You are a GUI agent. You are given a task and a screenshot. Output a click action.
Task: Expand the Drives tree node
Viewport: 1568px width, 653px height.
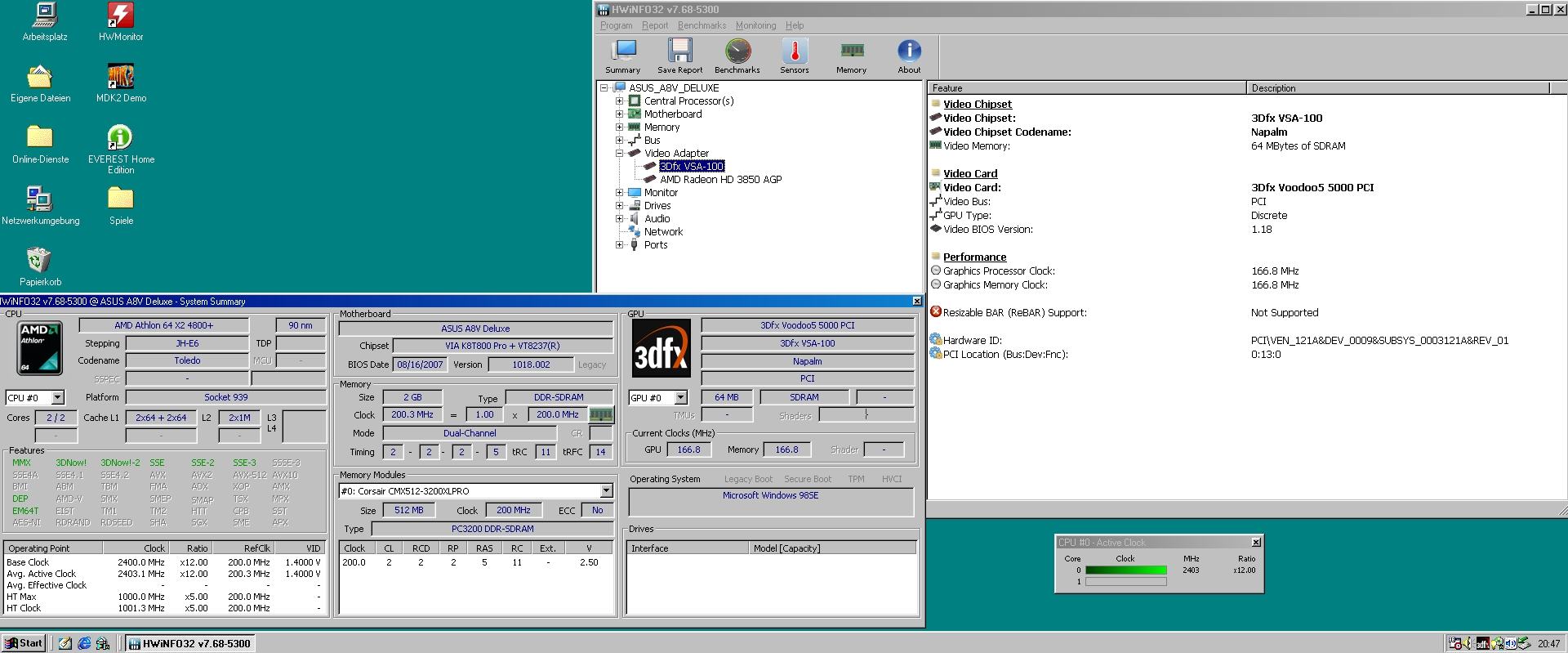[619, 206]
